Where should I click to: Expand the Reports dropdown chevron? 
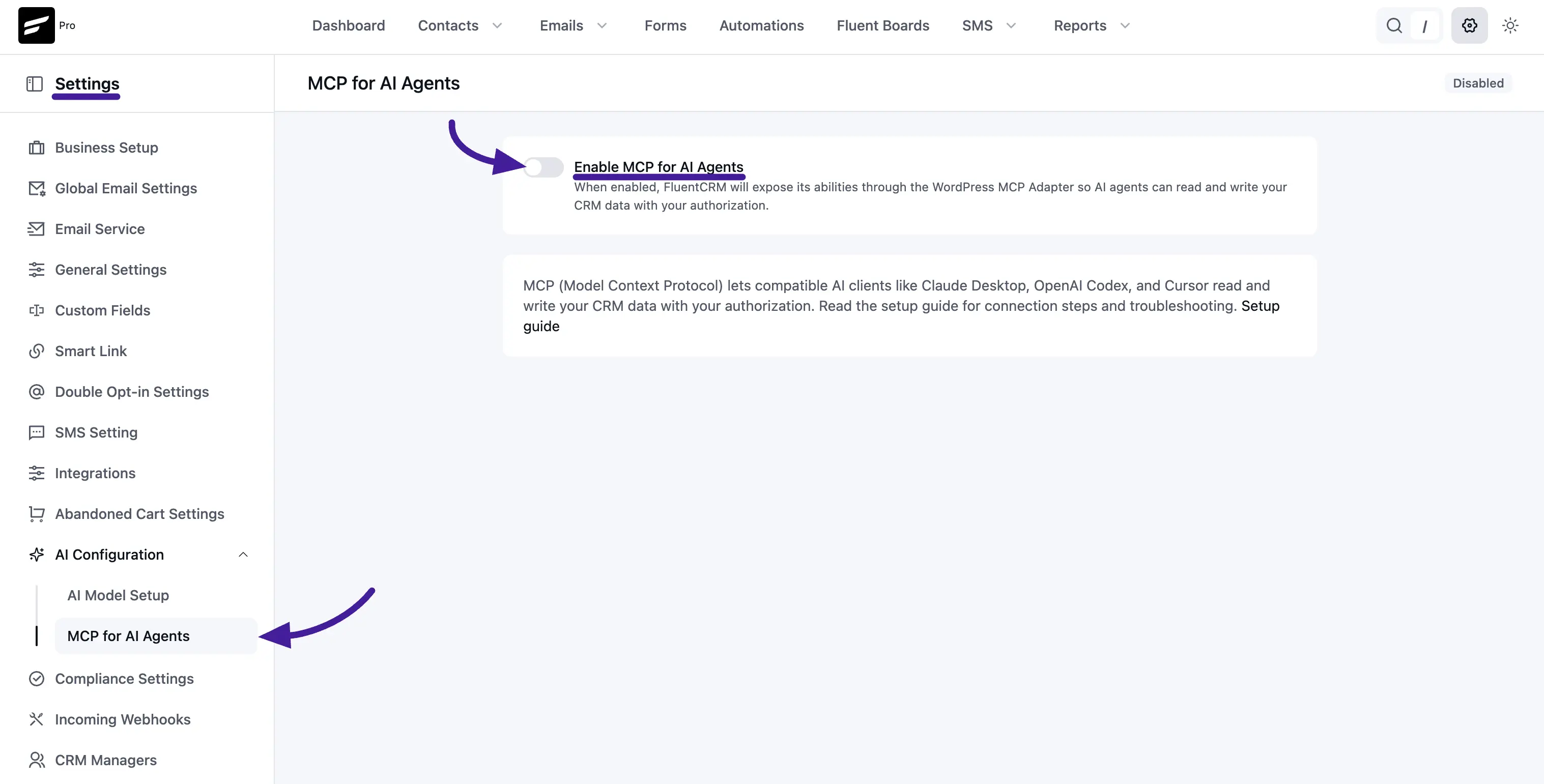point(1125,26)
